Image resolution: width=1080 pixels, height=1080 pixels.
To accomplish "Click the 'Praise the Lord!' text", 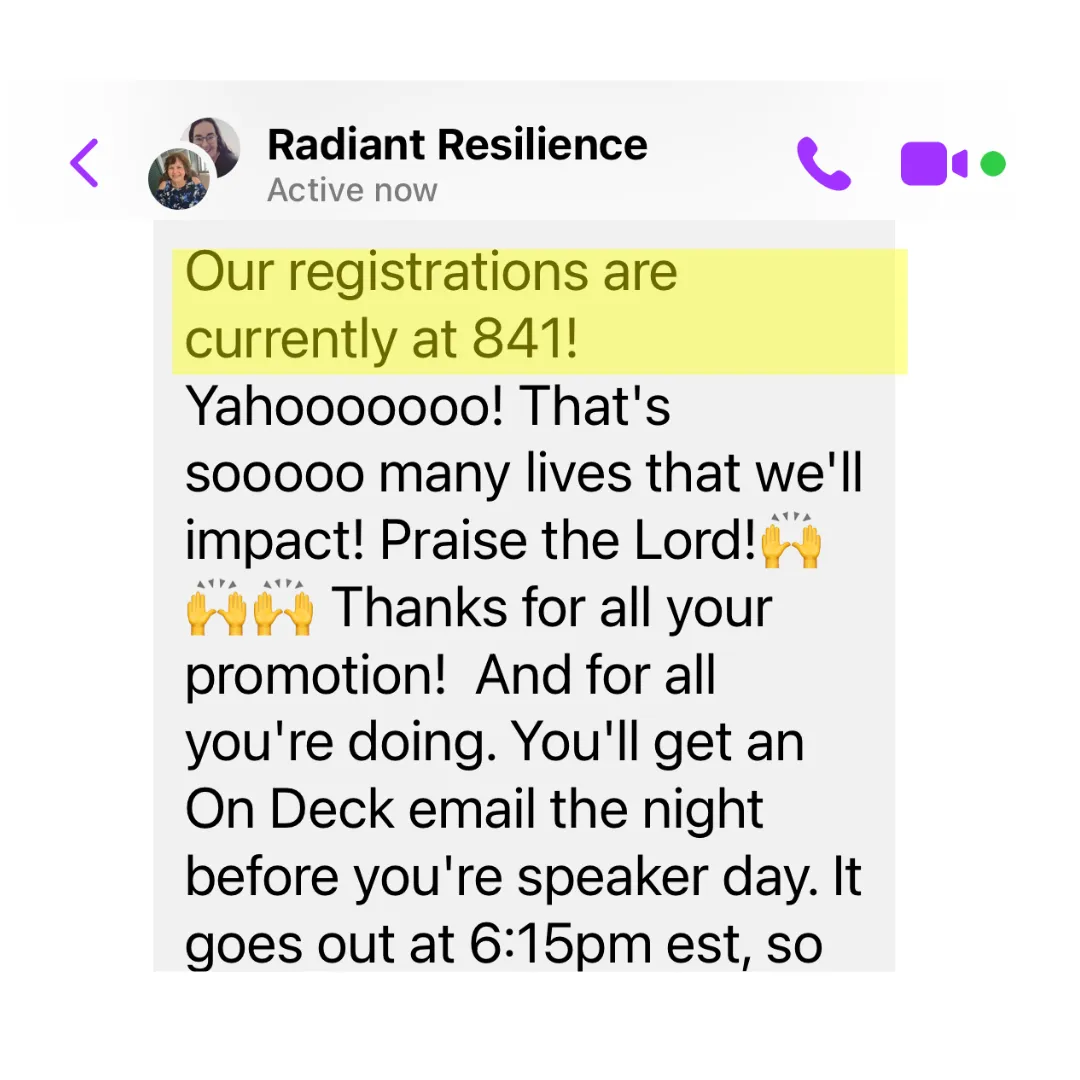I will [x=568, y=541].
